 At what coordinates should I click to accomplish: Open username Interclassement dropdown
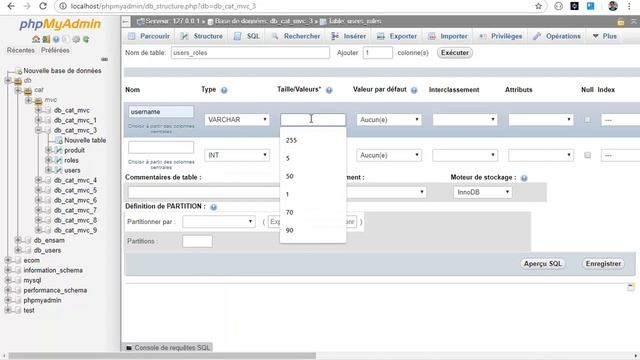tap(465, 120)
